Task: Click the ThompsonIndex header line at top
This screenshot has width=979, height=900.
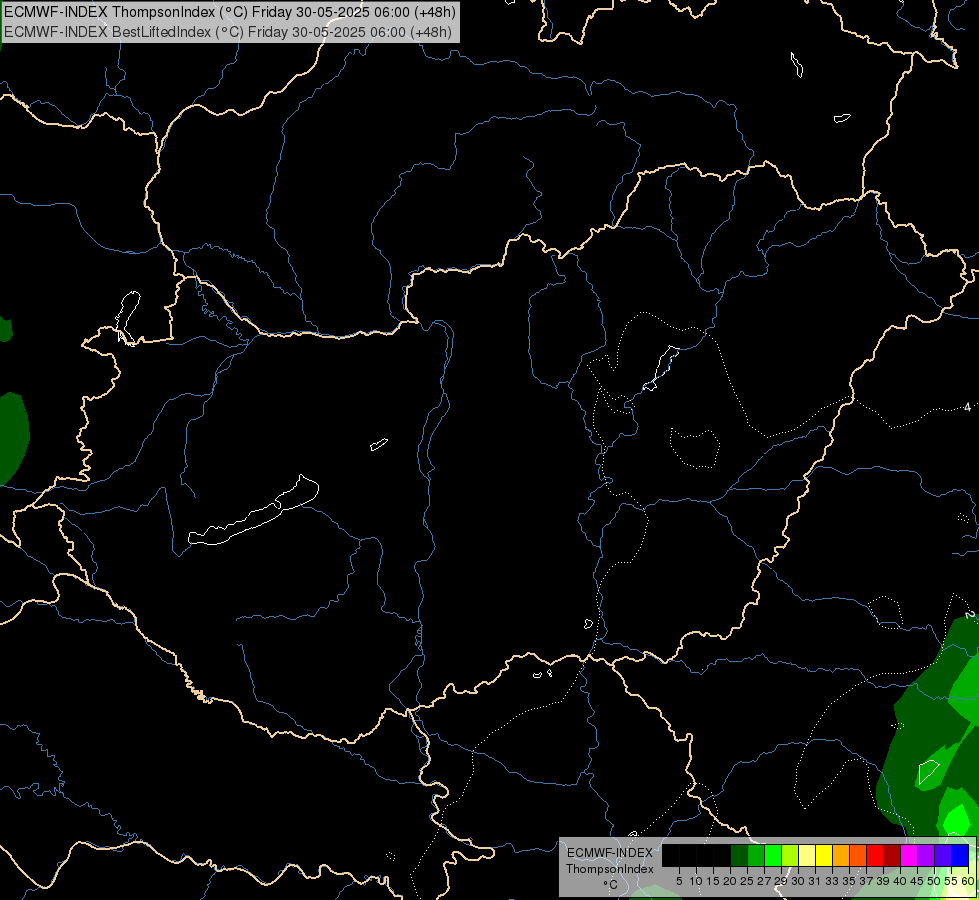Action: (230, 12)
